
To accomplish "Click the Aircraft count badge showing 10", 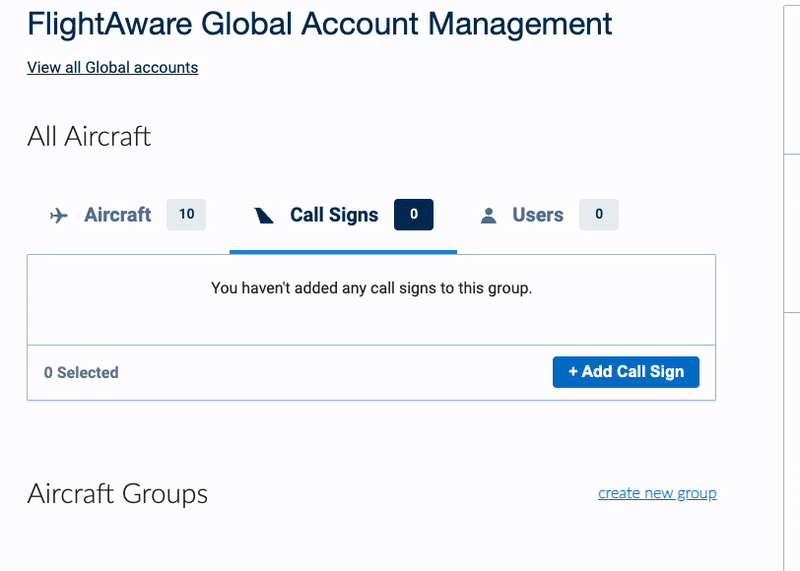I will coord(186,214).
